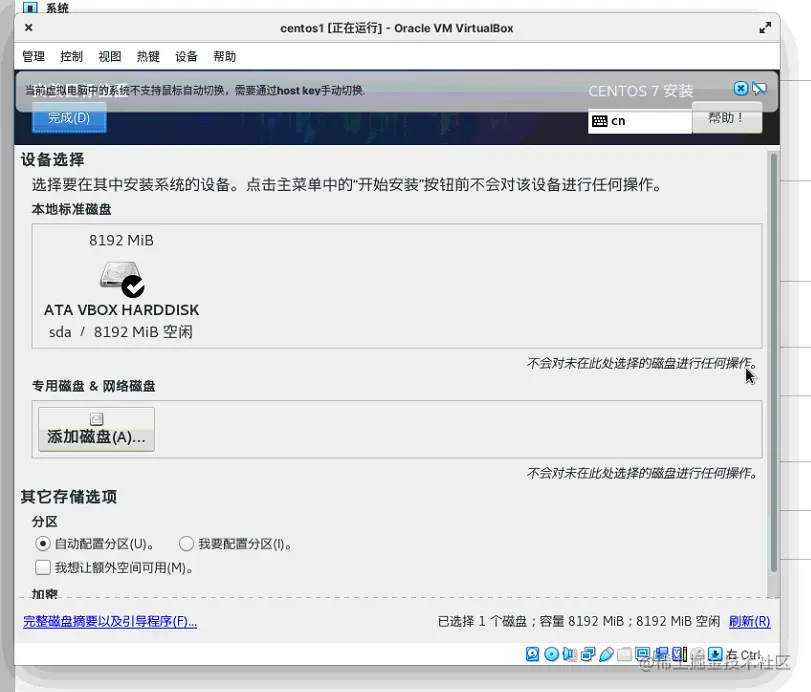Image resolution: width=811 pixels, height=692 pixels.
Task: Open the 管理 menu
Action: pyautogui.click(x=34, y=56)
